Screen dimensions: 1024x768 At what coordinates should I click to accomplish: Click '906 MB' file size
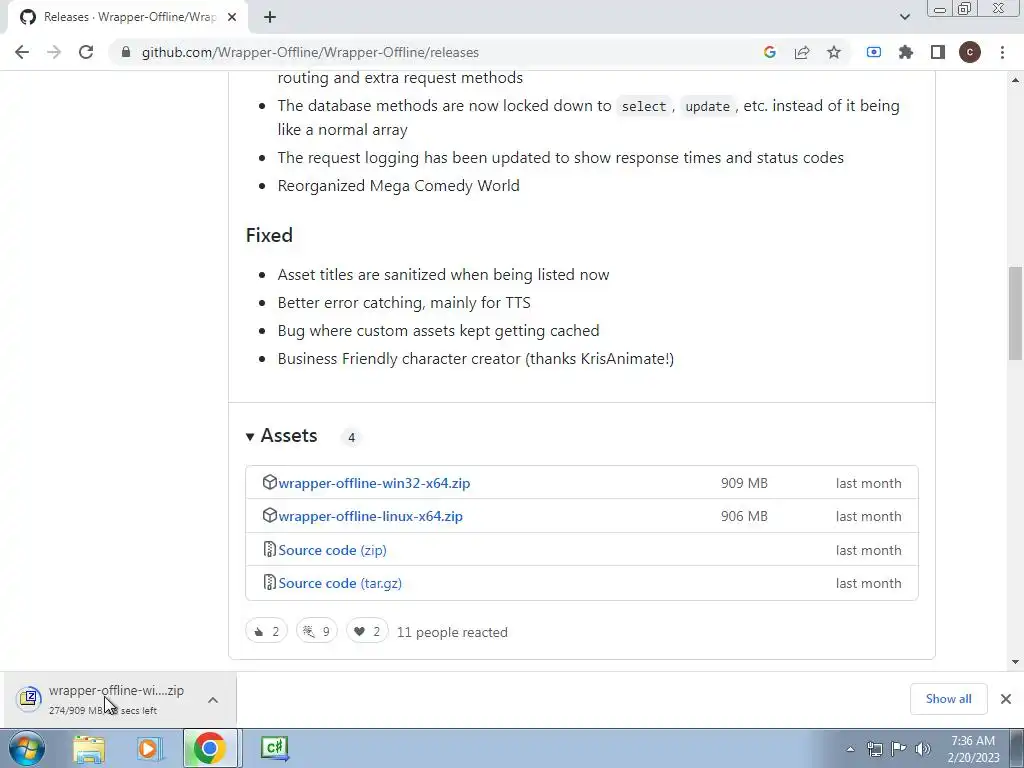coord(744,517)
